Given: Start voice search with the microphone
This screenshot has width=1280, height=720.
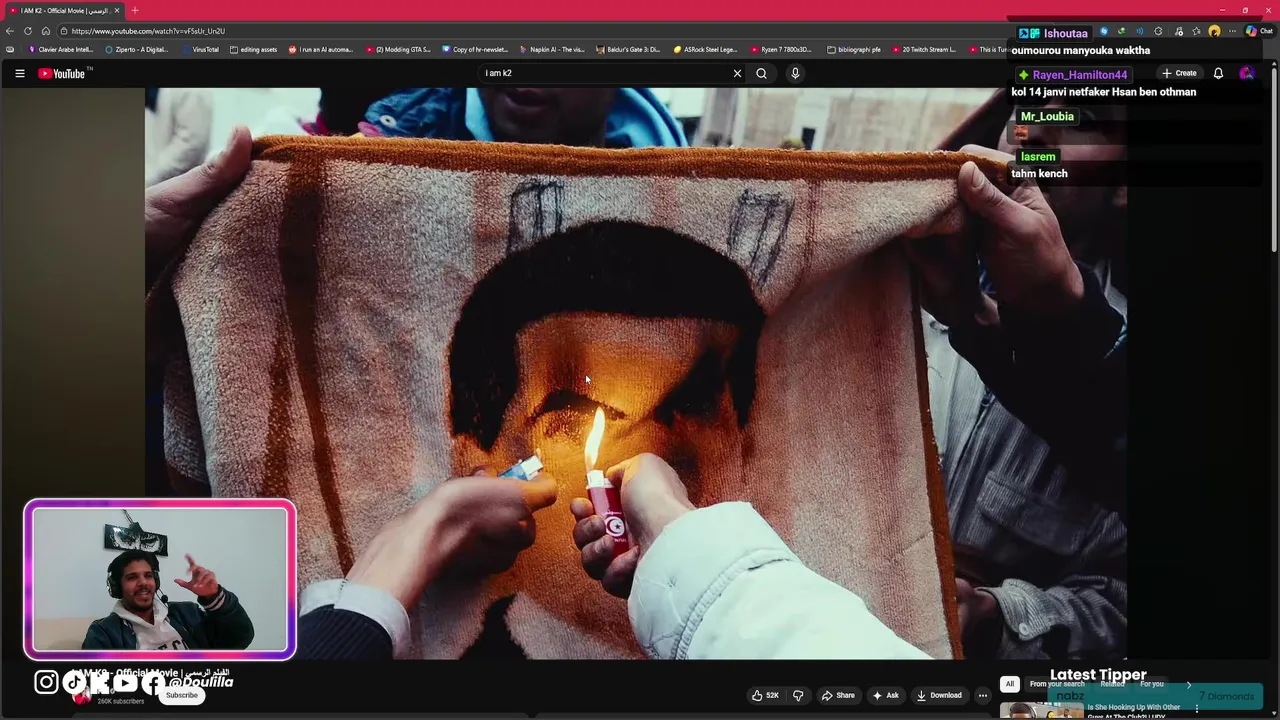Looking at the screenshot, I should (795, 73).
